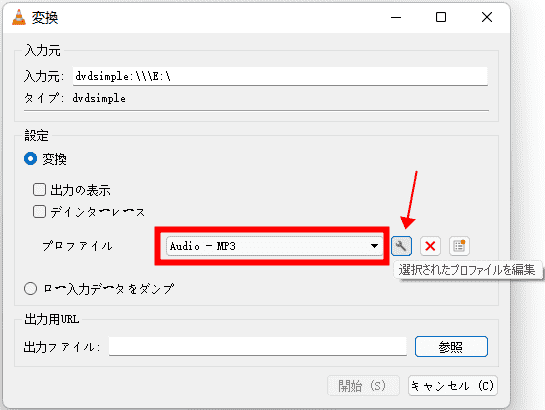Open the Audio - MP3 profile dropdown
Screen dimensions: 545x410
tap(275, 246)
